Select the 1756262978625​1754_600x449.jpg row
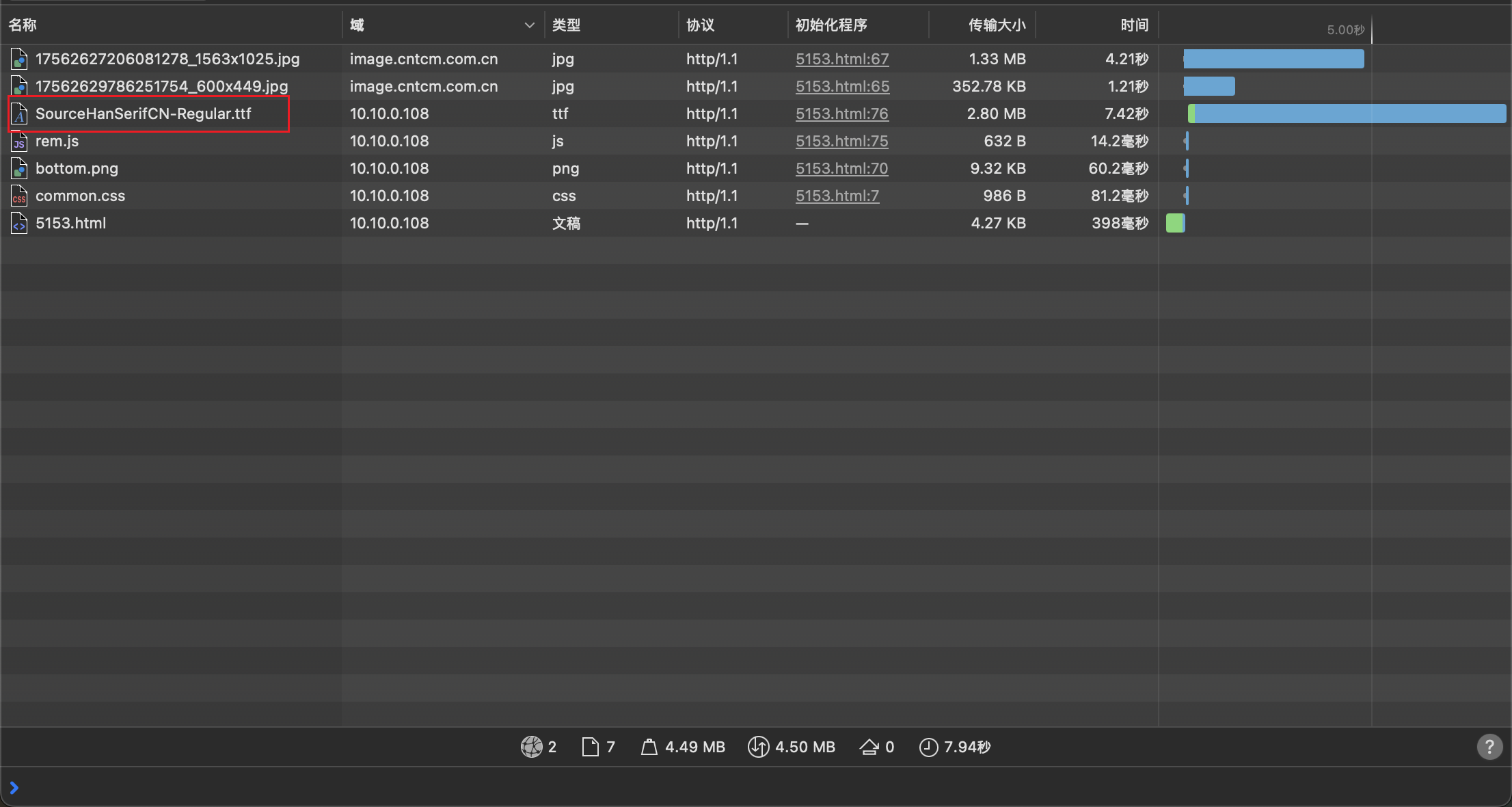The image size is (1512, 807). 161,87
